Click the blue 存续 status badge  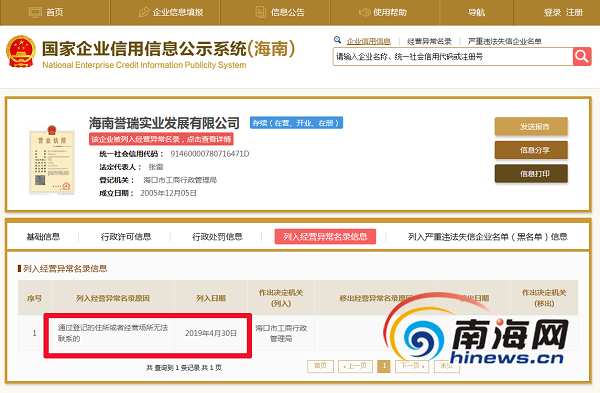point(296,123)
